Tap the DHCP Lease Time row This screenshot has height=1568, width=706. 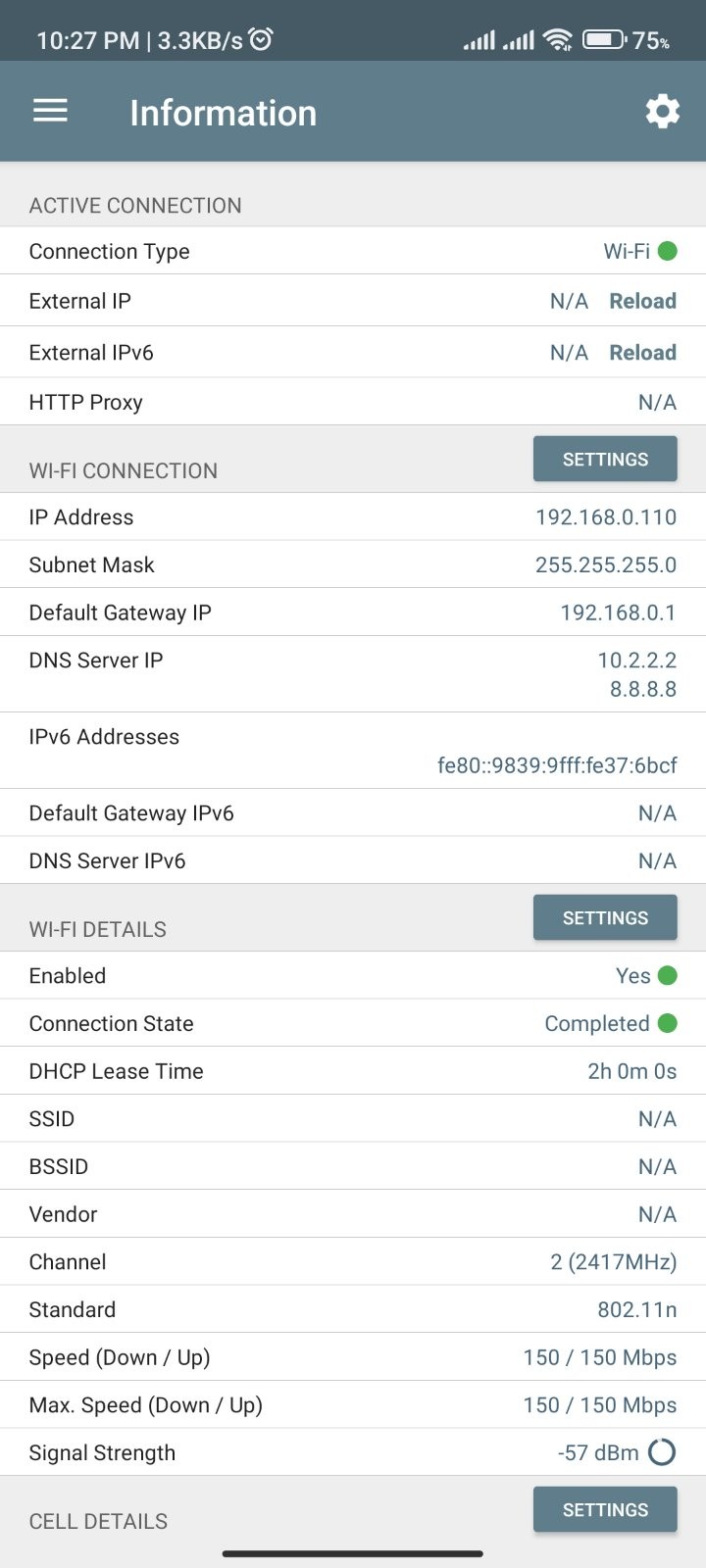[x=353, y=1070]
